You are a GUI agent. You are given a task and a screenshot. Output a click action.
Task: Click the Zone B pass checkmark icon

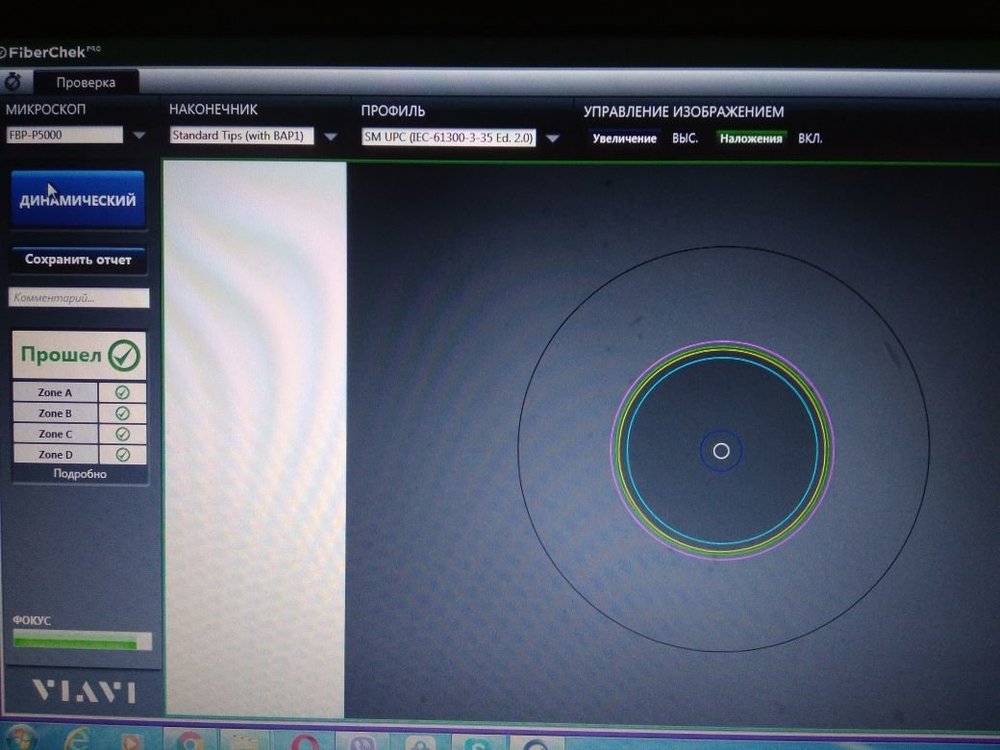coord(122,413)
